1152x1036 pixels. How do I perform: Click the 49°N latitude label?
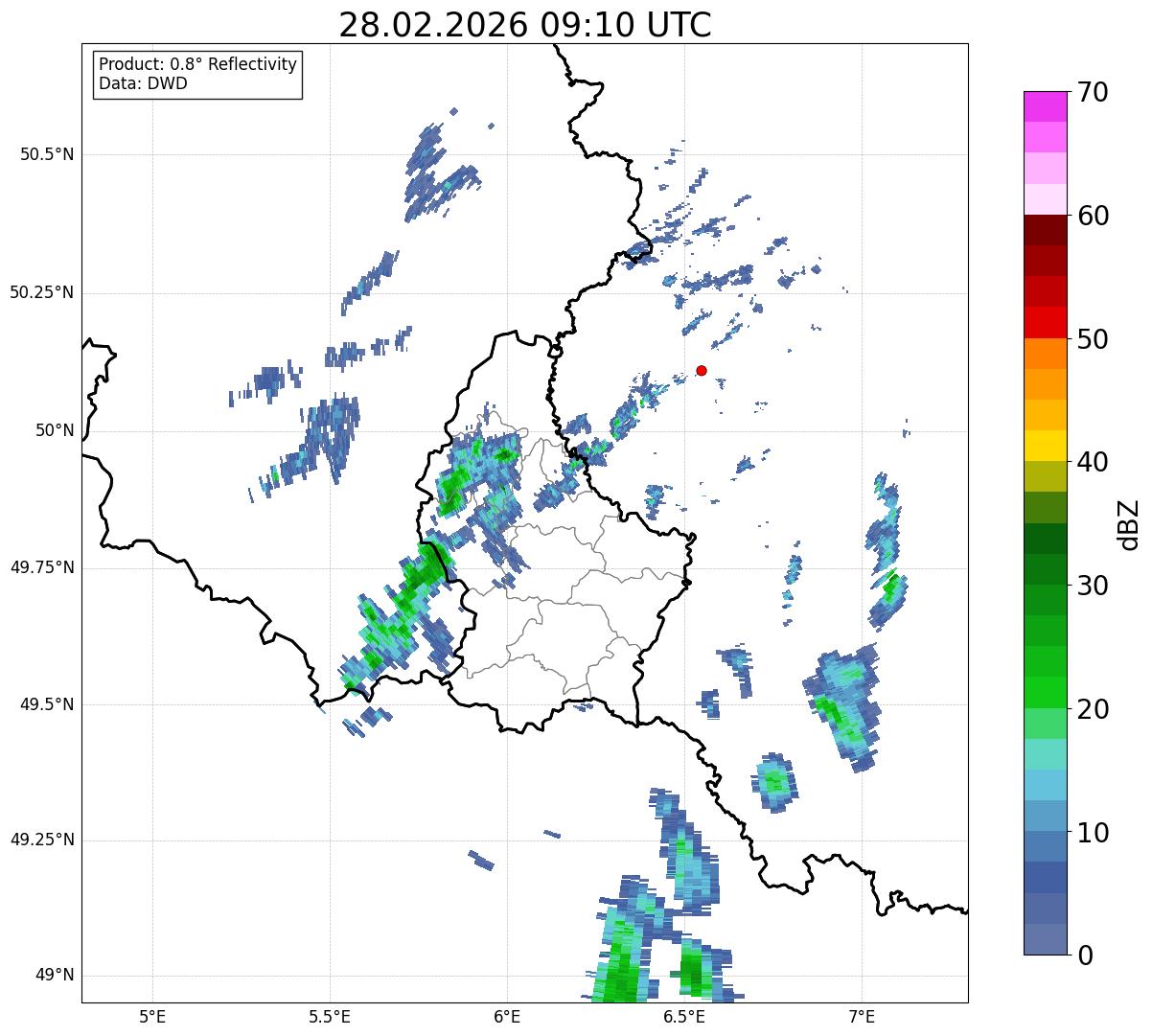click(x=55, y=975)
